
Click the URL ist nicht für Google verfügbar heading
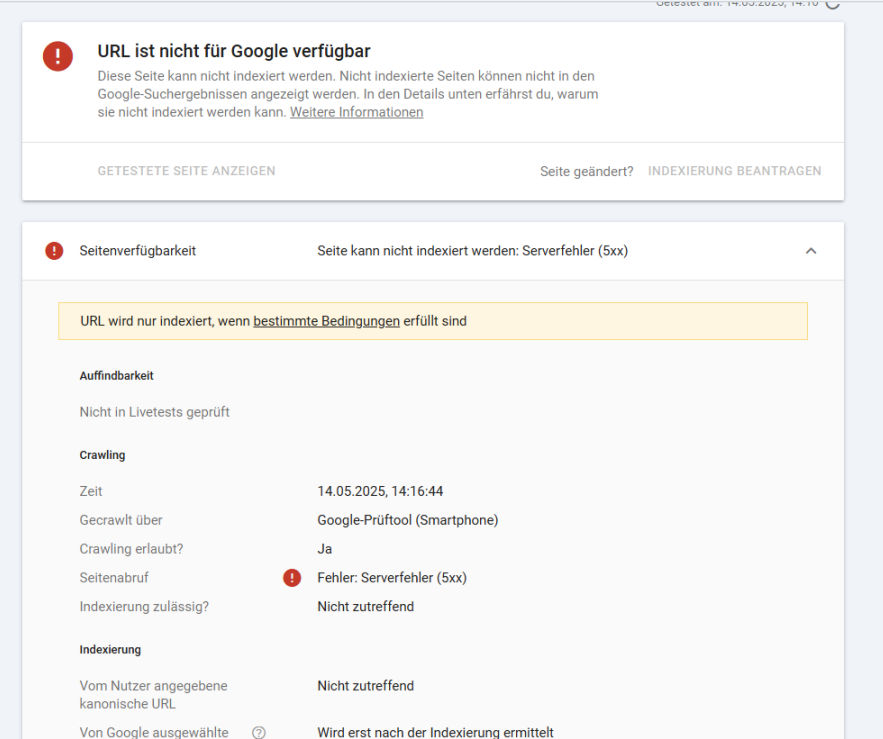tap(234, 51)
